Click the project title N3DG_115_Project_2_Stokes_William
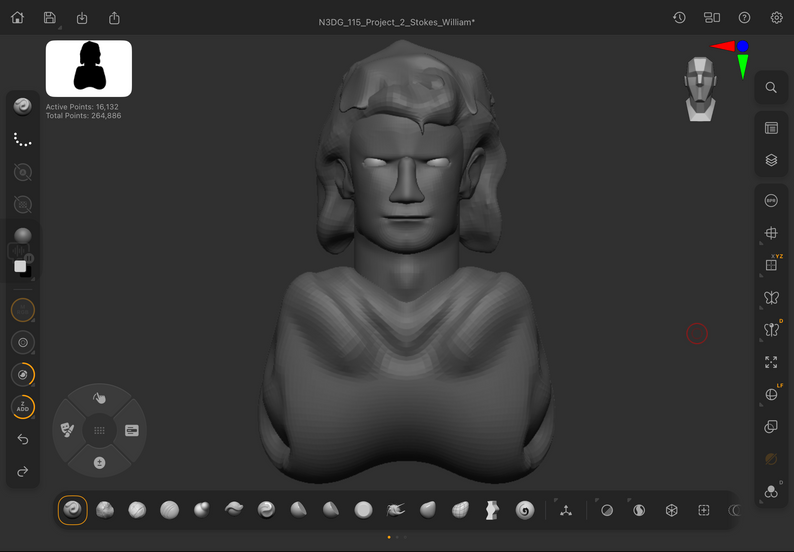This screenshot has width=794, height=552. tap(396, 22)
